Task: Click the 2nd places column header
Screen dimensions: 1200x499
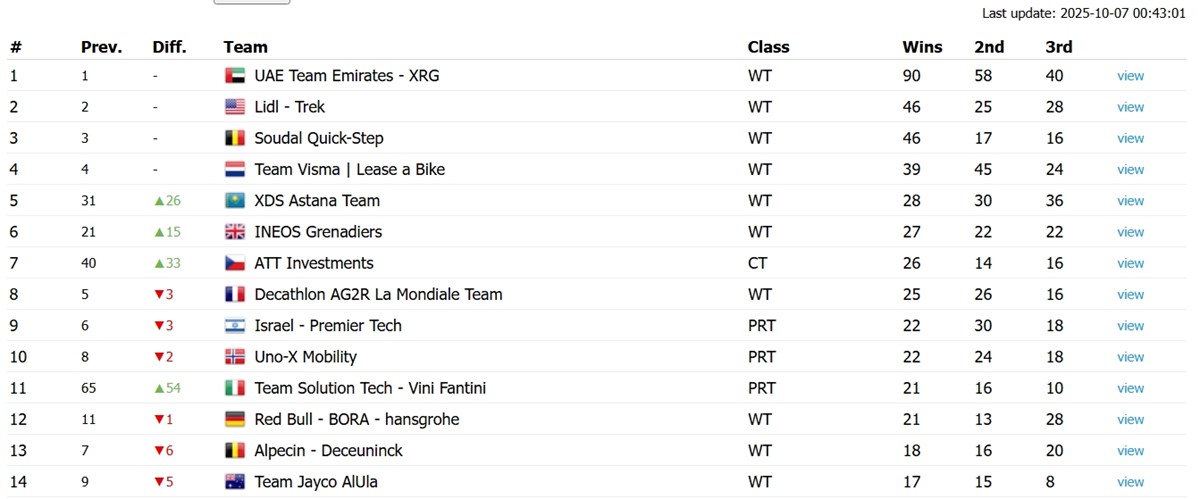Action: 989,47
